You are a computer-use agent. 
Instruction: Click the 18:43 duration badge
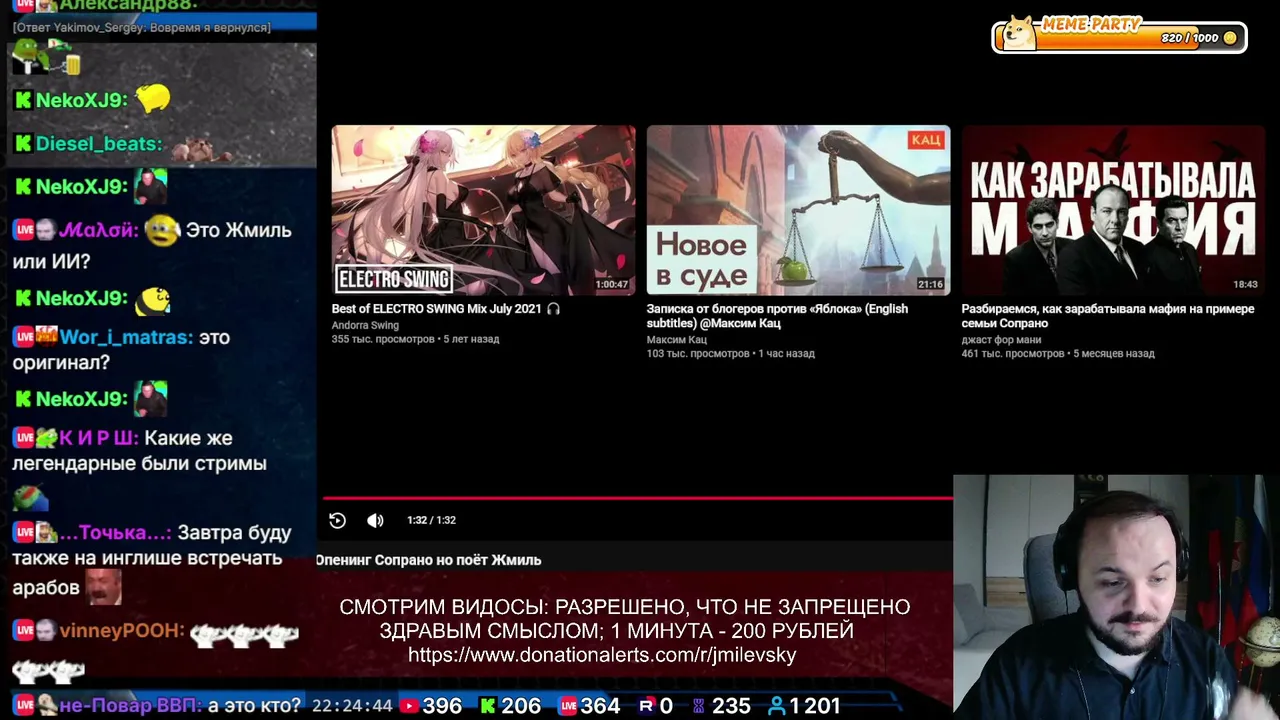coord(1246,285)
